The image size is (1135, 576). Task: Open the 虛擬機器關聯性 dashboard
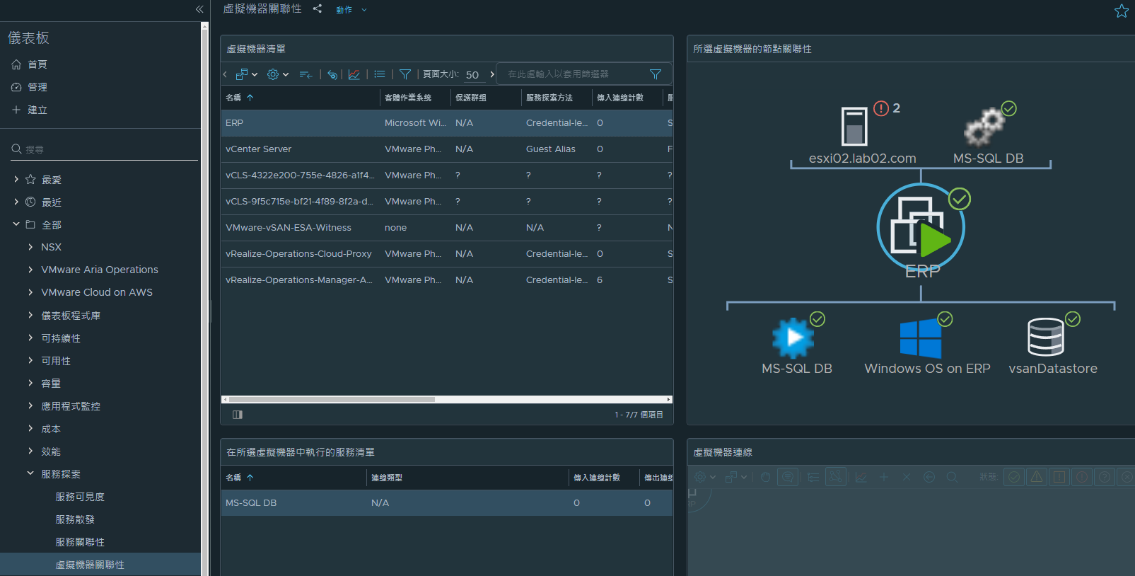click(x=90, y=564)
